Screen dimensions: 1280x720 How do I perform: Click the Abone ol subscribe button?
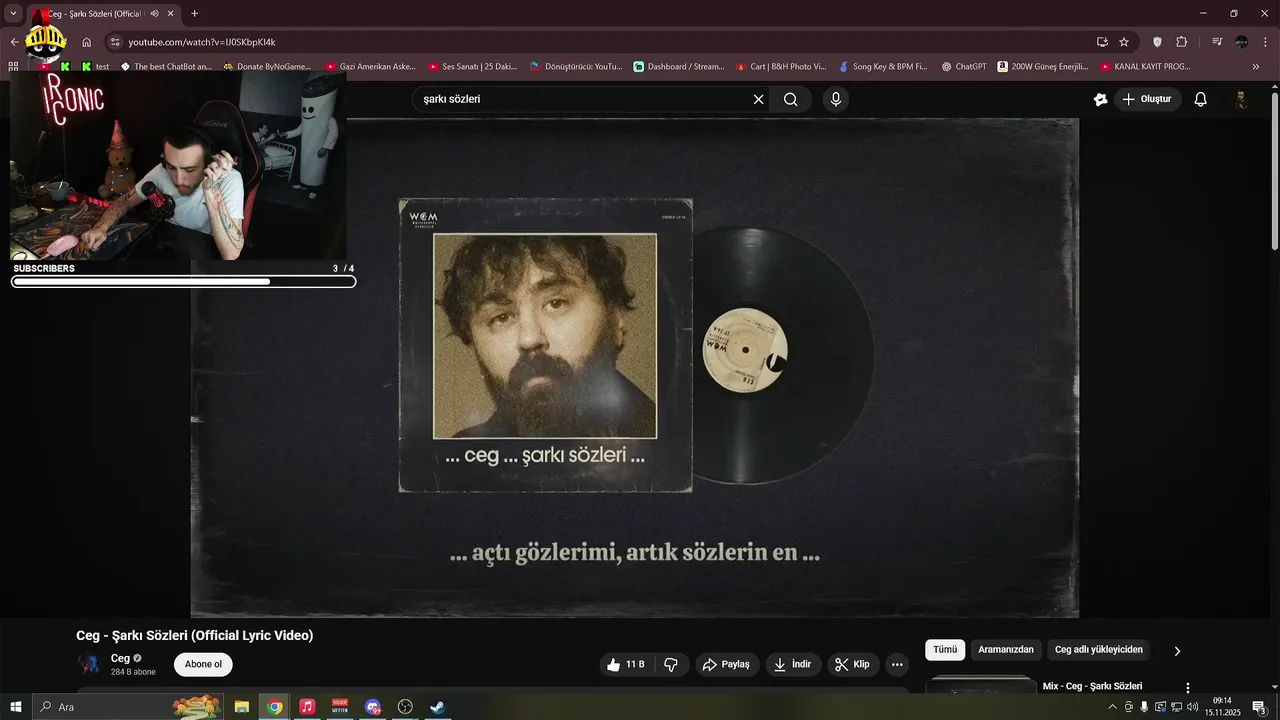tap(203, 664)
